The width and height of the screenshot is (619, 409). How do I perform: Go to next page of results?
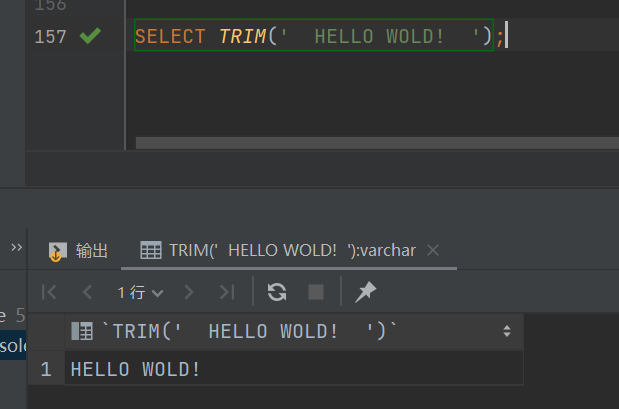(x=189, y=292)
